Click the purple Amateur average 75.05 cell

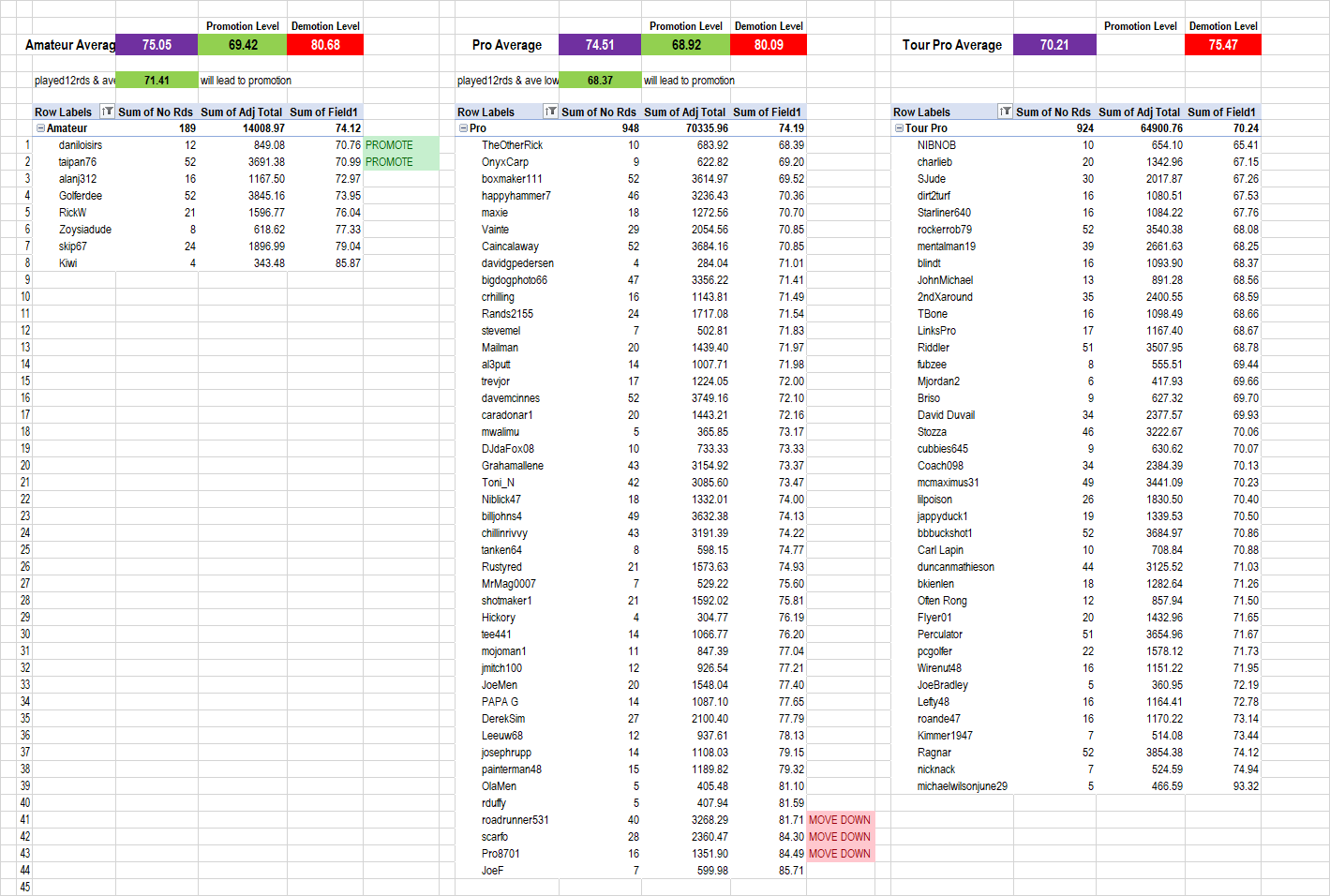point(157,45)
